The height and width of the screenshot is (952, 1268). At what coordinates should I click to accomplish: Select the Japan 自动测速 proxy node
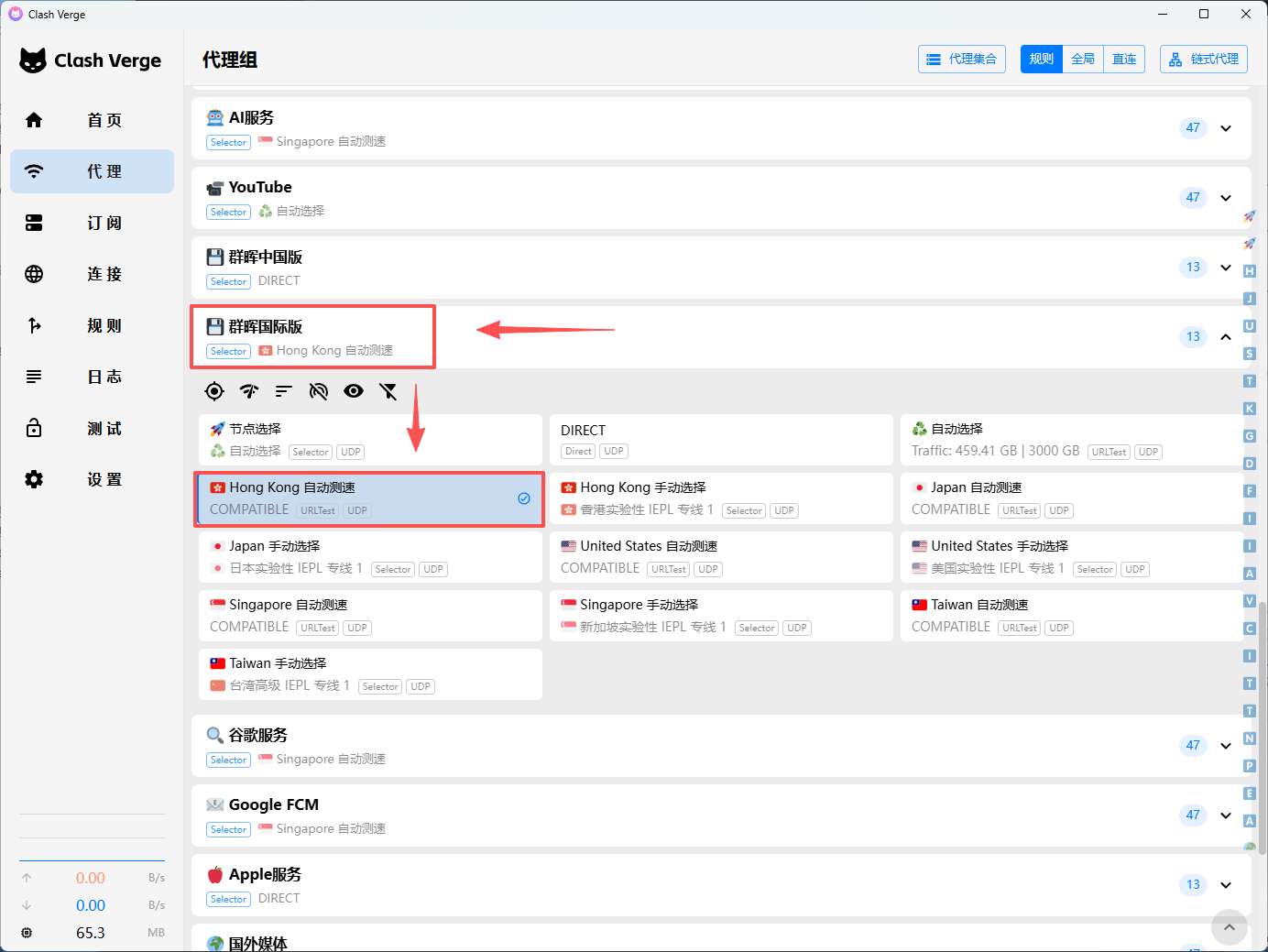click(1070, 498)
